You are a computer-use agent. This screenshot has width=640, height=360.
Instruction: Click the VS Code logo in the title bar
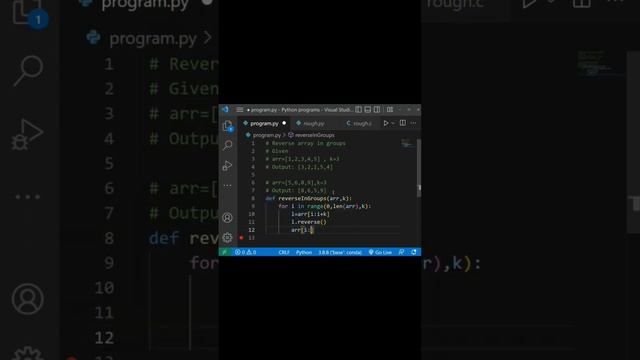pos(225,109)
